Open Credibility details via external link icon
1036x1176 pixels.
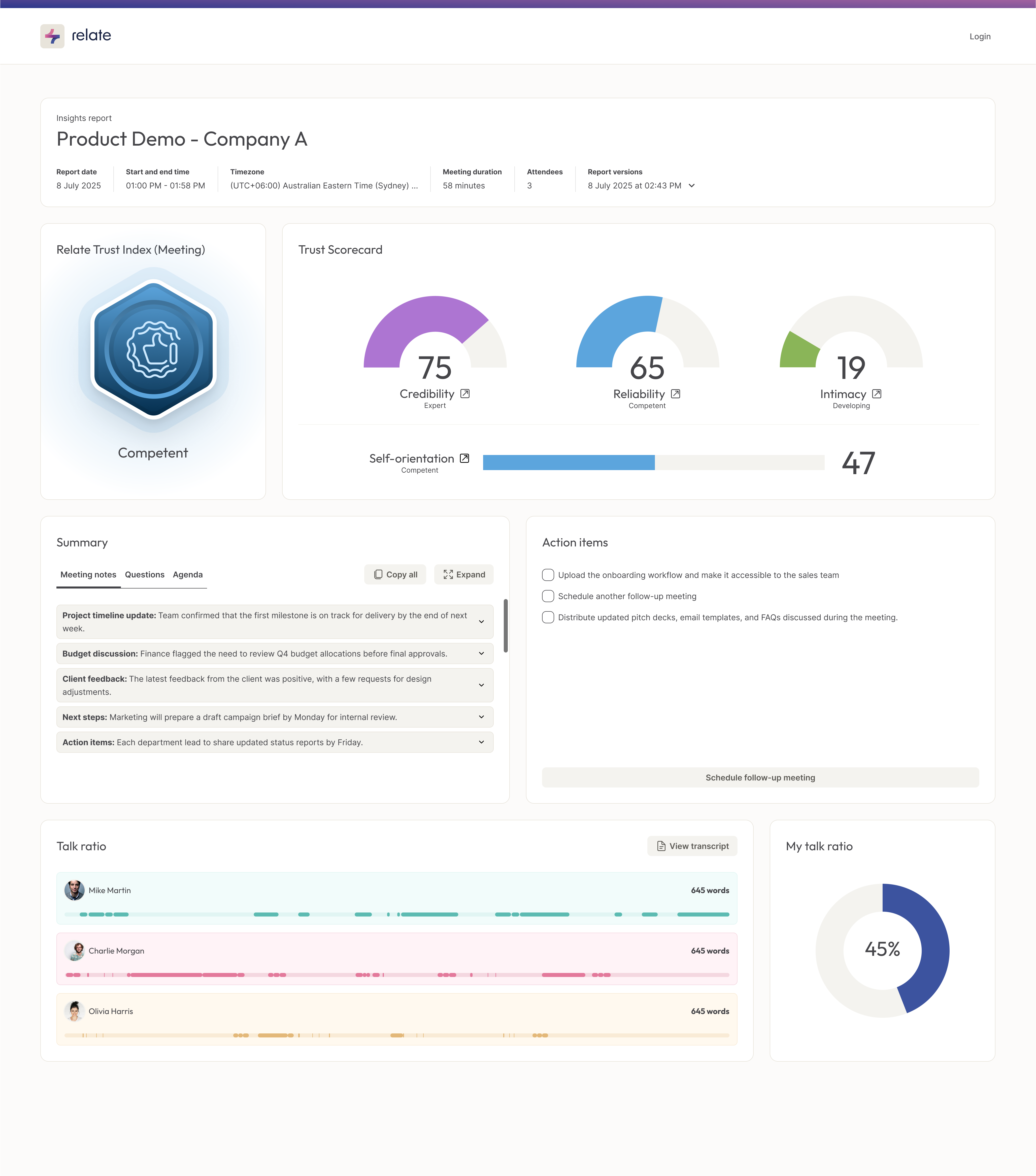(465, 394)
